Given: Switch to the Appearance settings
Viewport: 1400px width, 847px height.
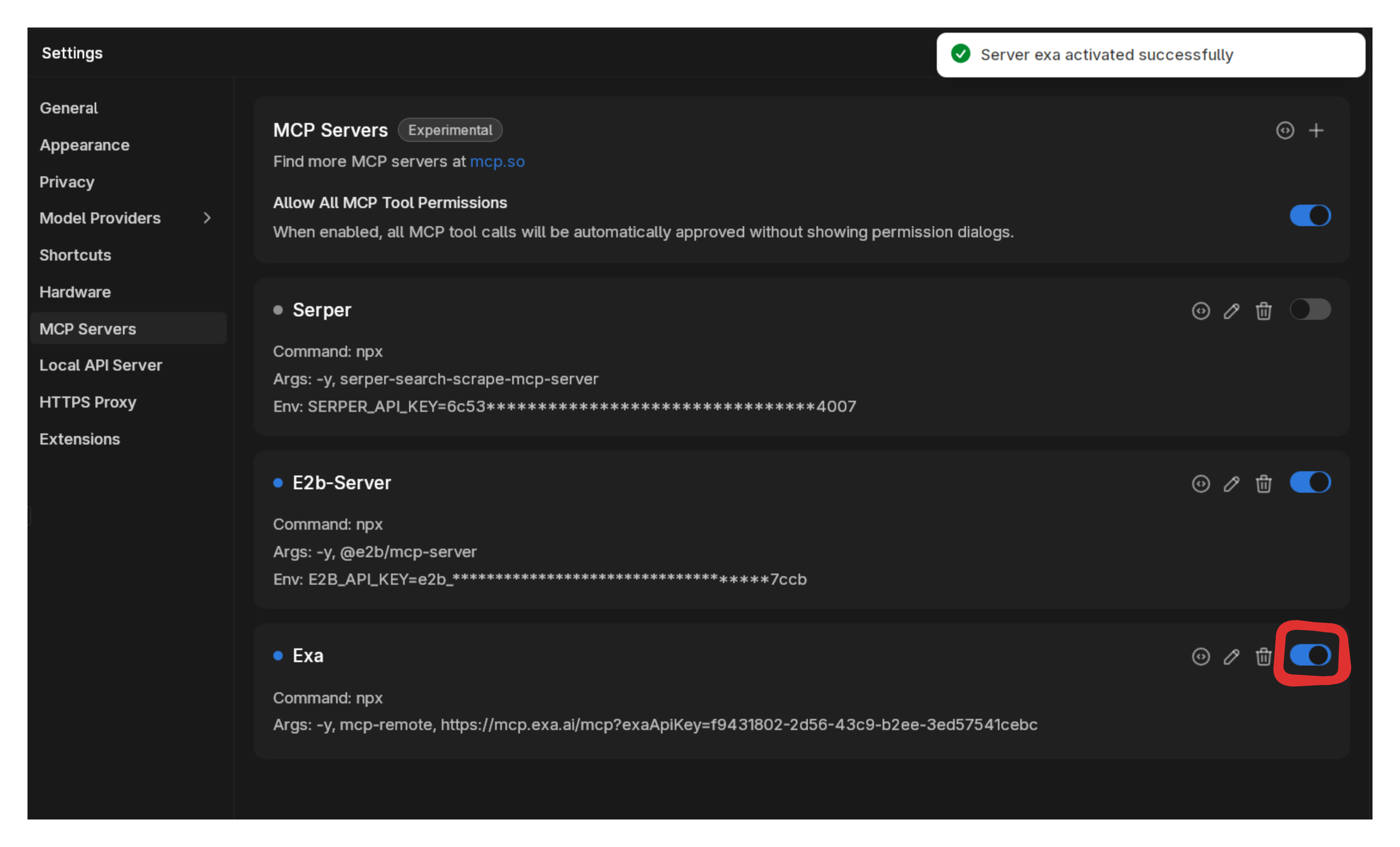Looking at the screenshot, I should 84,144.
